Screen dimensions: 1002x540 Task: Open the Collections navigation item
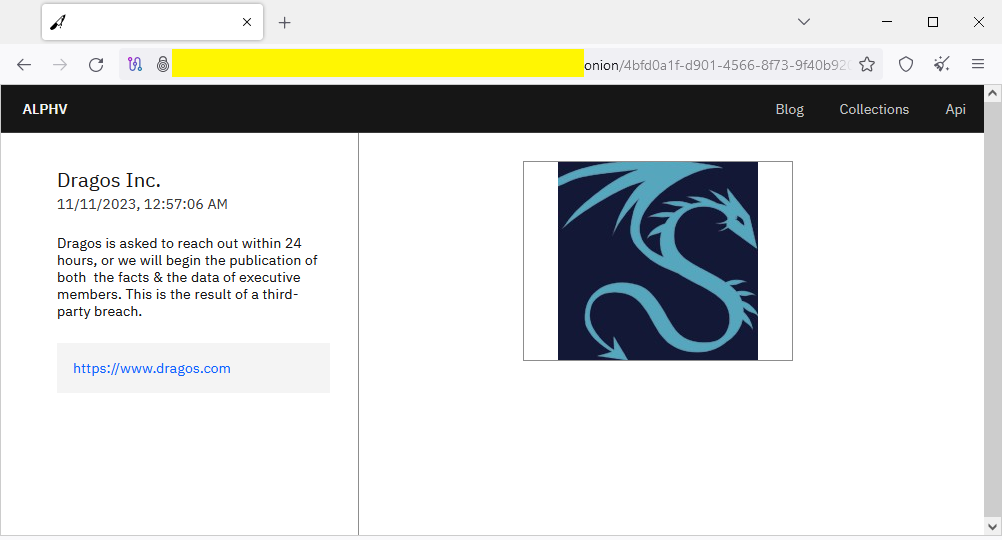pos(874,109)
